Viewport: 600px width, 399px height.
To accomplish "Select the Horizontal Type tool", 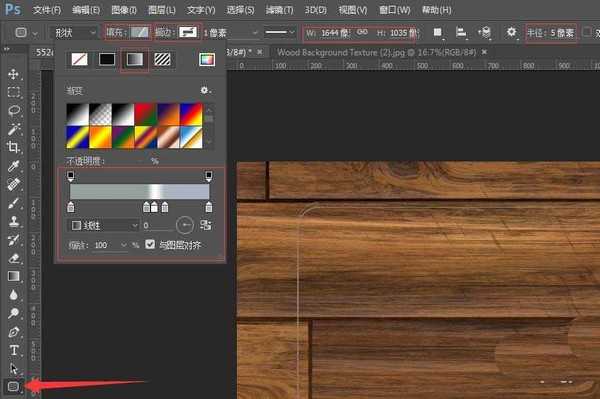I will [x=14, y=350].
